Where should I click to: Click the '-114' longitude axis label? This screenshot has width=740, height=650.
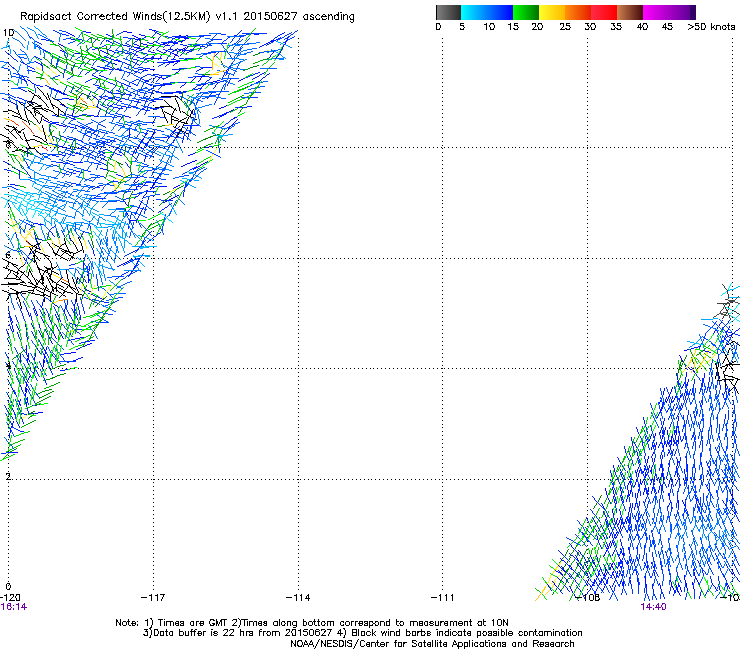[x=298, y=598]
